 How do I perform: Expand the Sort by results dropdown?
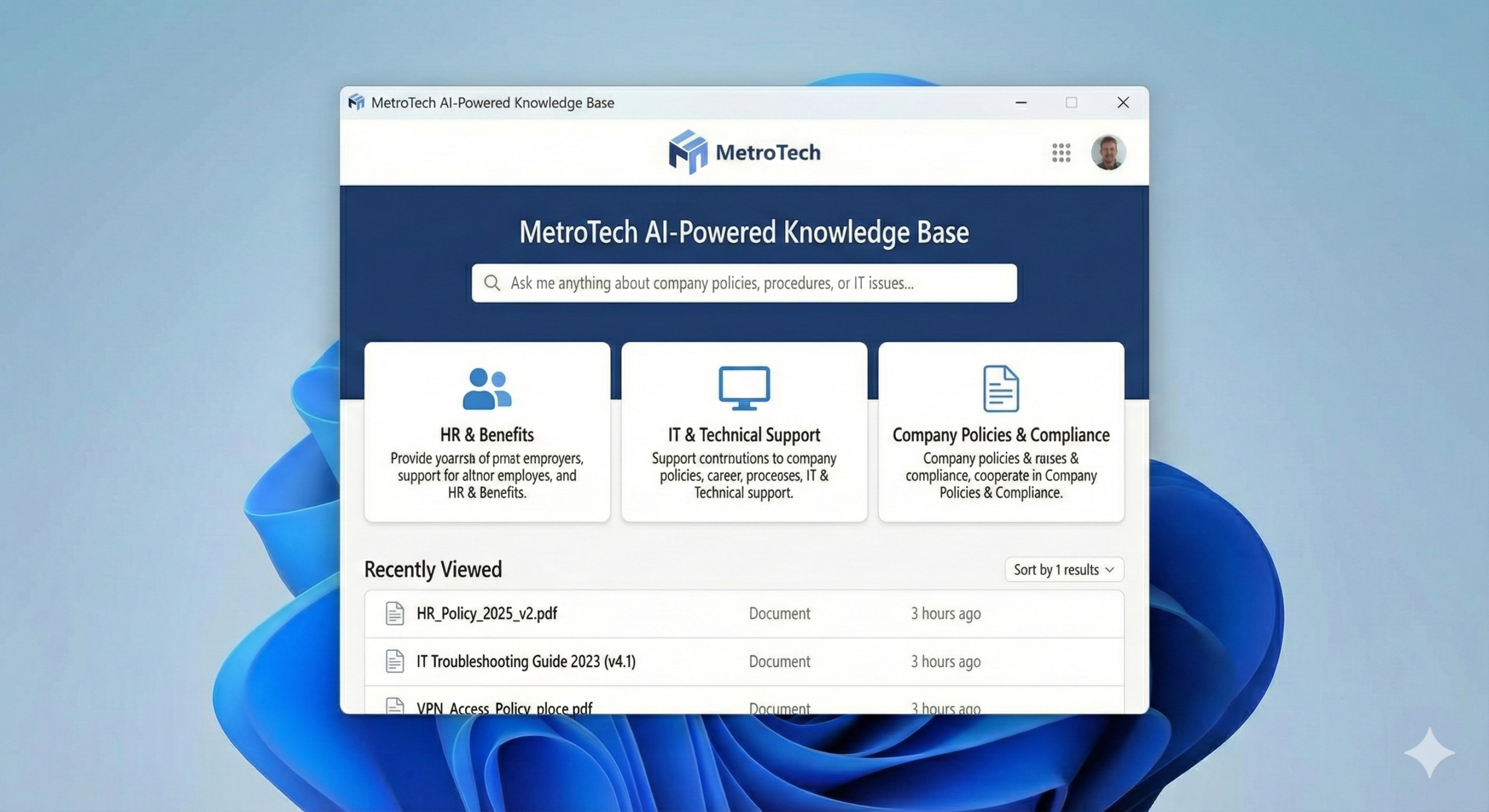click(x=1064, y=569)
